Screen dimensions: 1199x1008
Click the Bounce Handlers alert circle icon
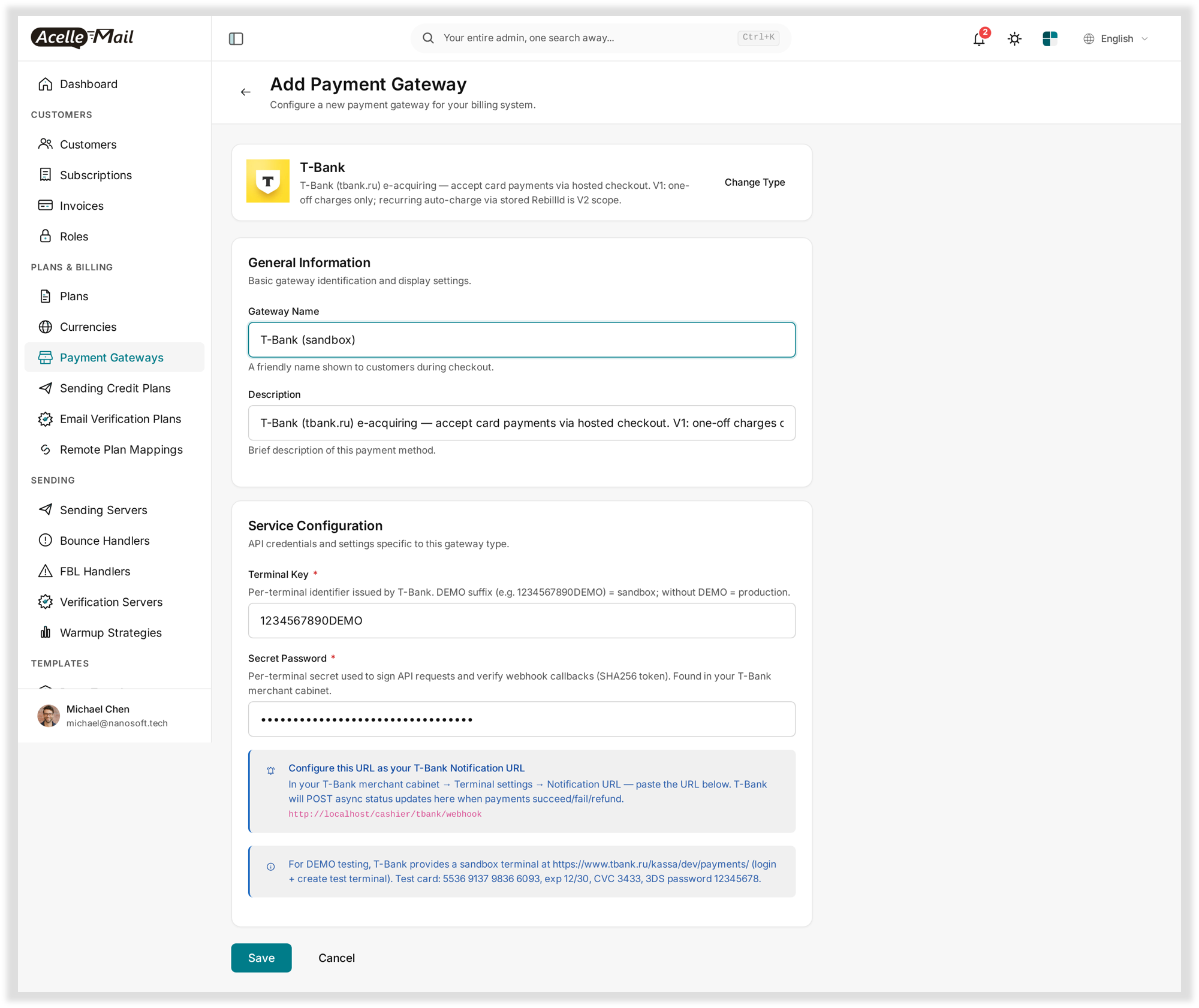pyautogui.click(x=46, y=541)
